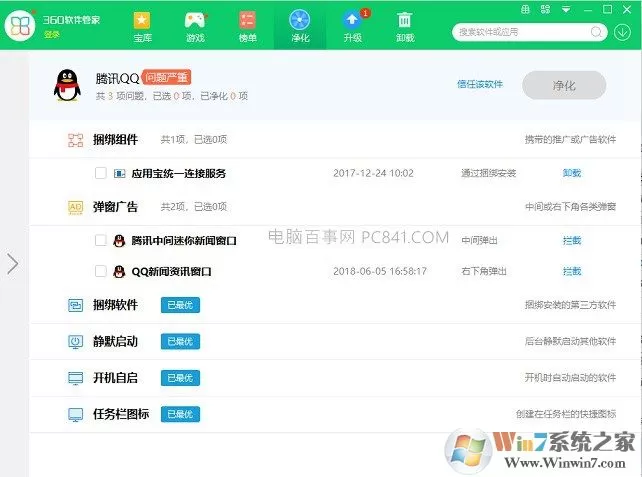Click the 弹窗广告 AD section icon
The width and height of the screenshot is (642, 477).
[x=75, y=207]
